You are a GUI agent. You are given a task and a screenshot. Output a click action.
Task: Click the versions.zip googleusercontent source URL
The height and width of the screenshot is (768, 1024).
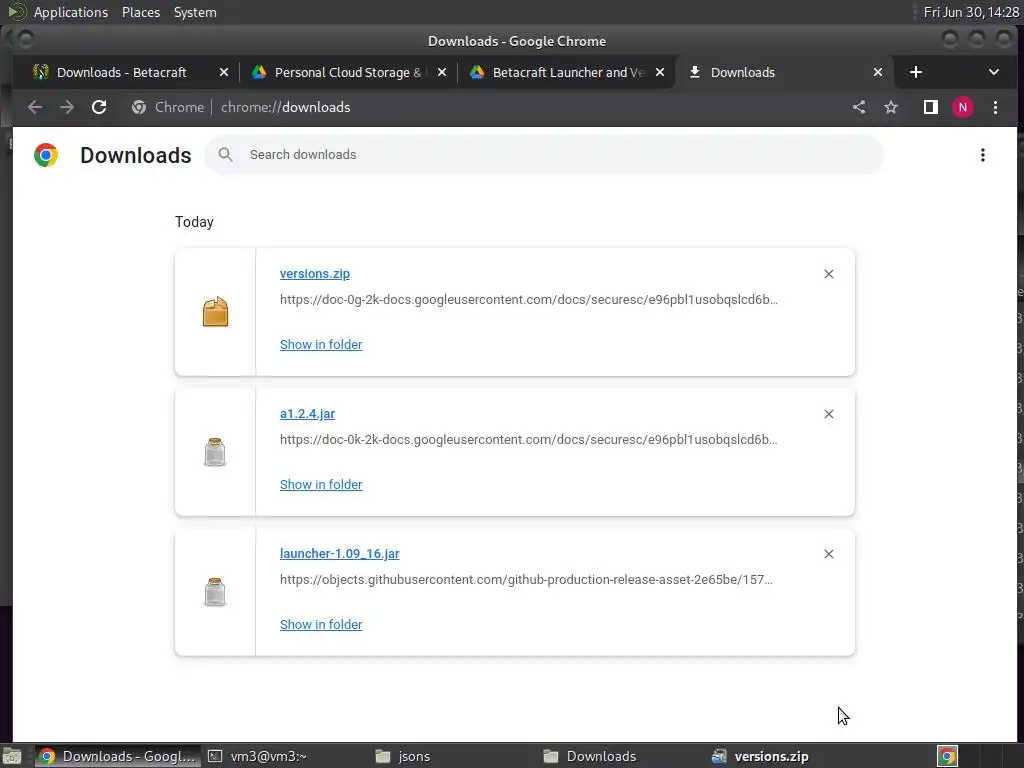click(x=528, y=300)
